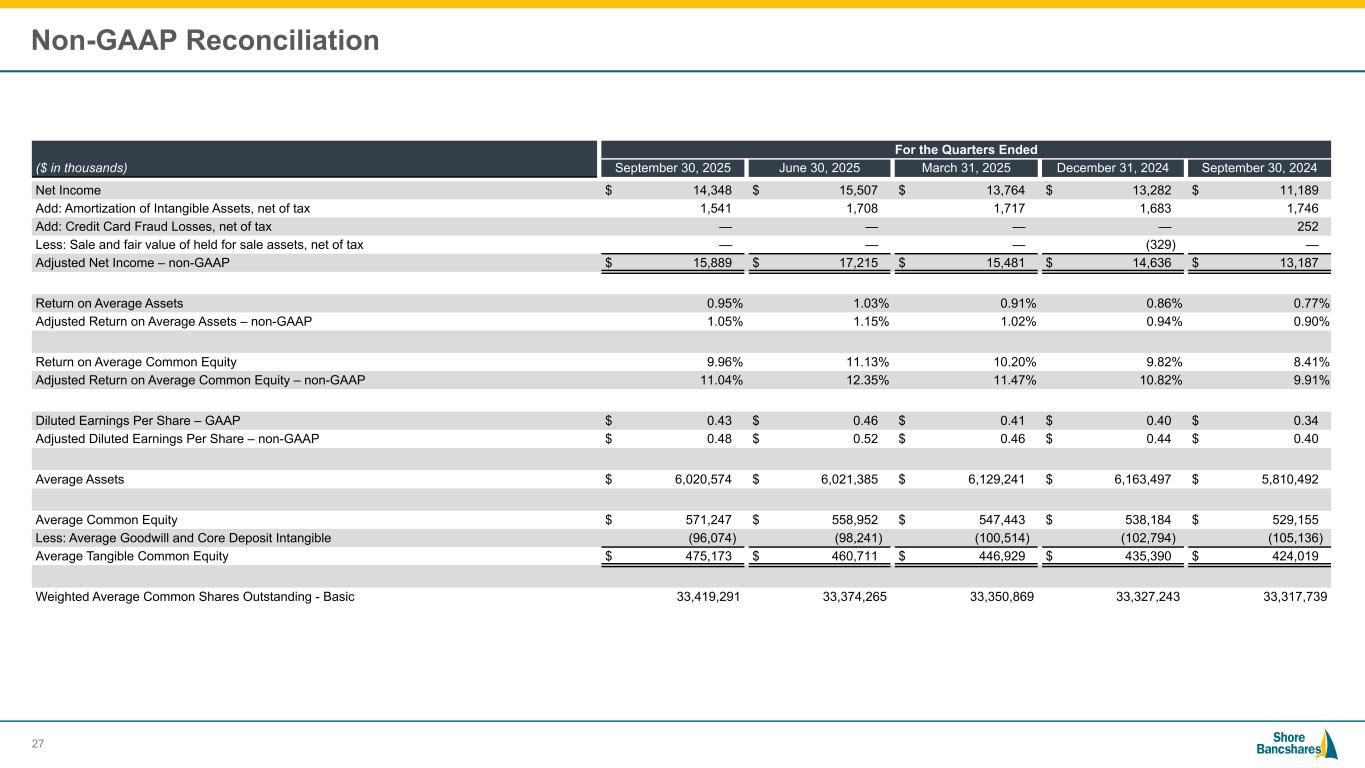
Task: Select the December 31, 2024 column header
Action: click(1112, 168)
